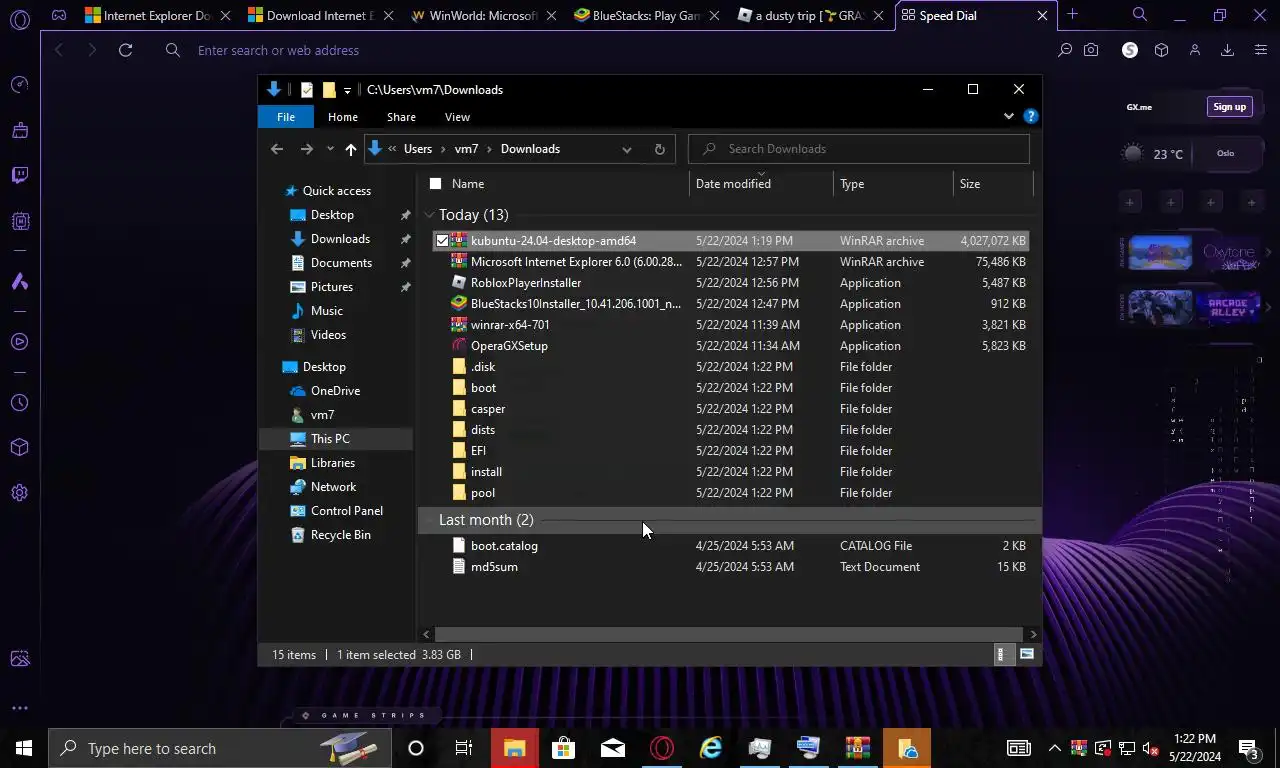Screen dimensions: 1280x768
Task: Open Opera sidebar Settings gear icon
Action: 20,492
